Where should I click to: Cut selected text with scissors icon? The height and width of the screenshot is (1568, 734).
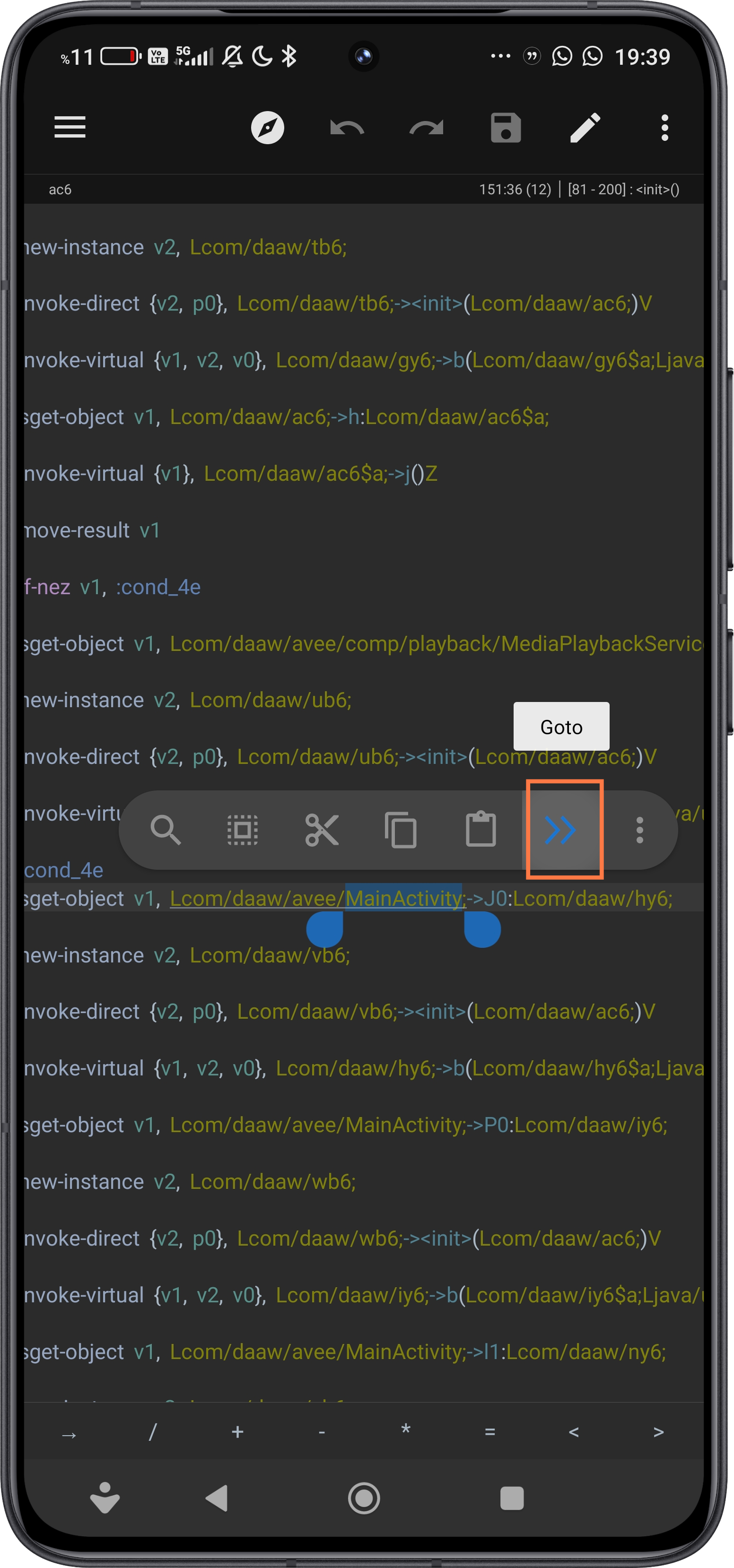click(322, 830)
